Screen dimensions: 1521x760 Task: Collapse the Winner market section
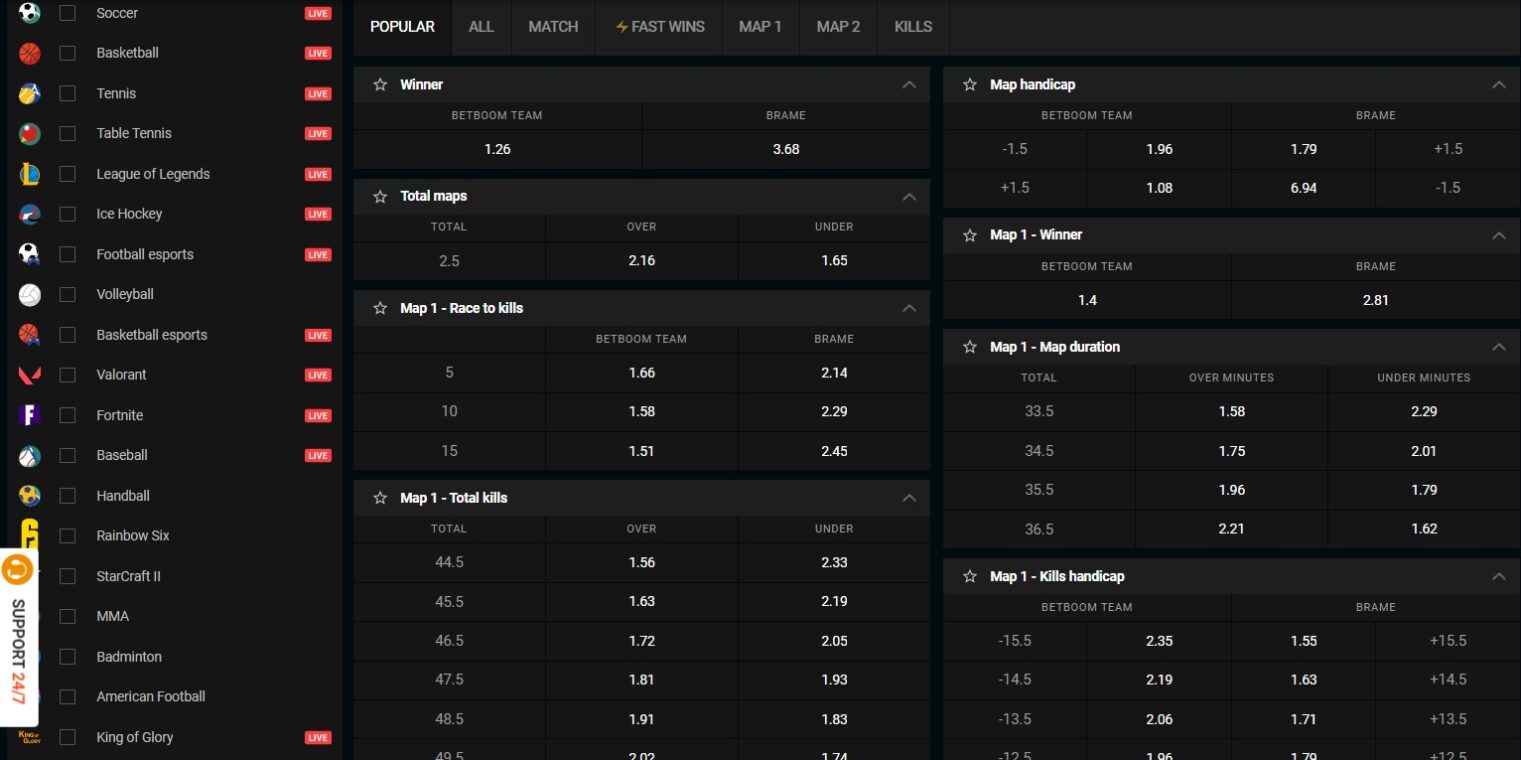click(908, 85)
